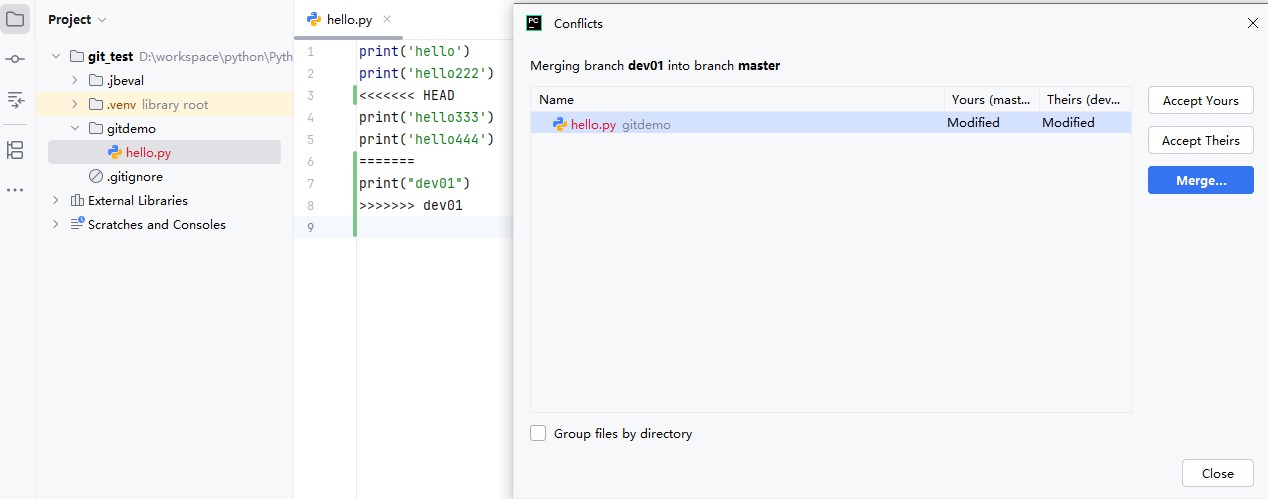Select the hello.py row in conflicts table

click(x=830, y=123)
